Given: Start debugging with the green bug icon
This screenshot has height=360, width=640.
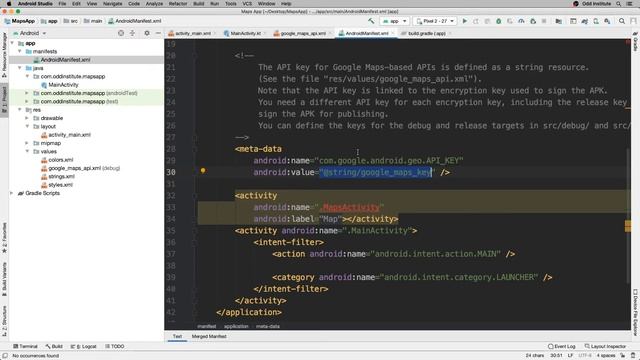Looking at the screenshot, I should [x=498, y=21].
